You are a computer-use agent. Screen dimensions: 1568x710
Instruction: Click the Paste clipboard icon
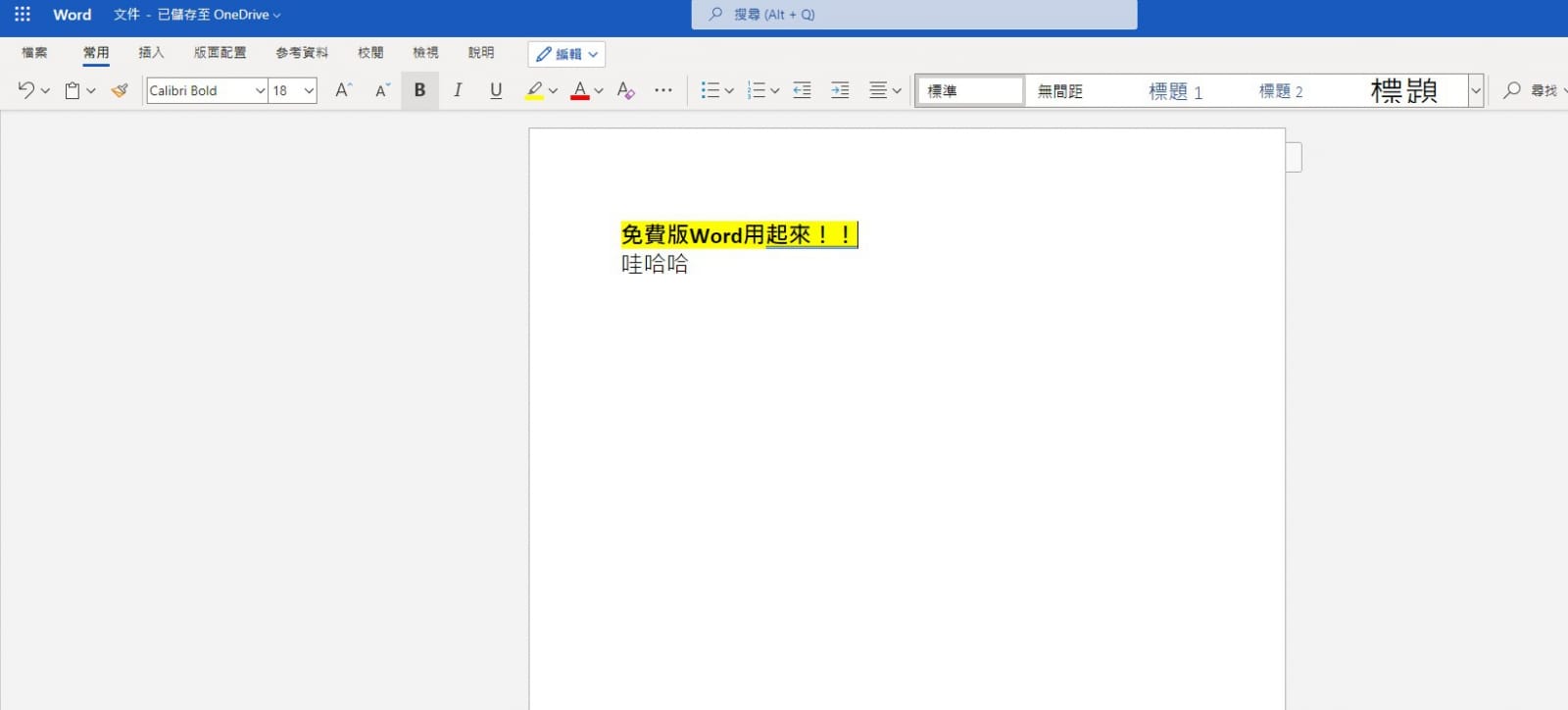73,90
